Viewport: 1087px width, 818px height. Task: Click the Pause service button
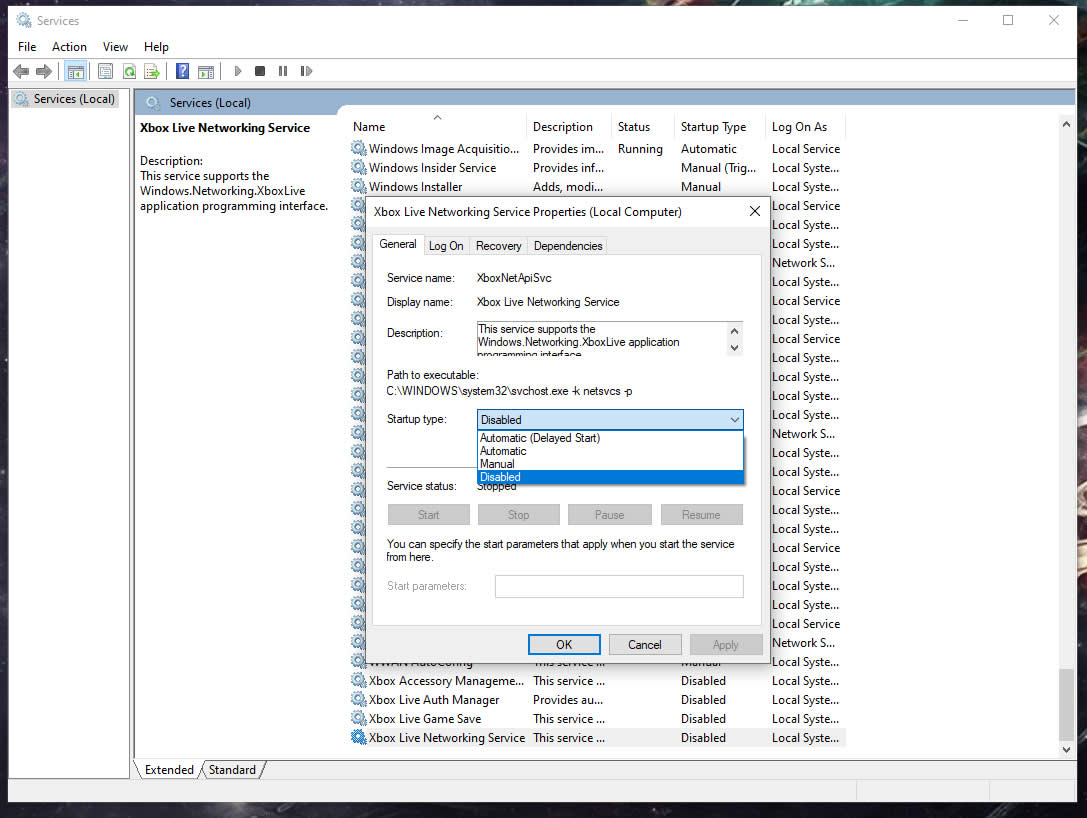pos(609,514)
